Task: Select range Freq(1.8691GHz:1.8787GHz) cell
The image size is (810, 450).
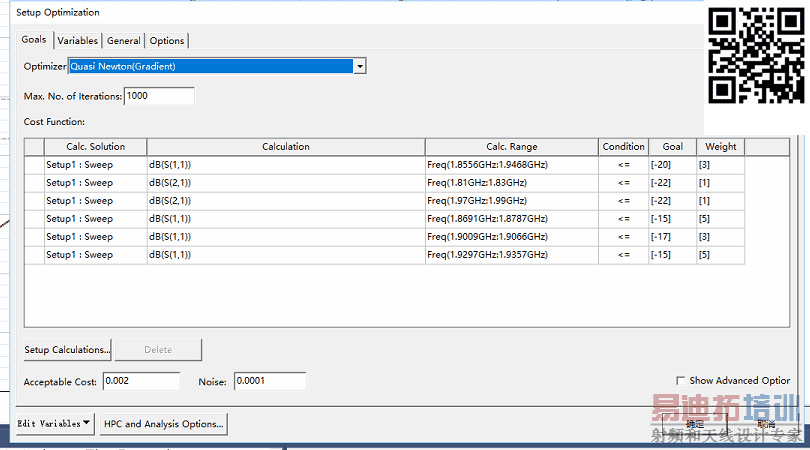Action: click(x=511, y=219)
